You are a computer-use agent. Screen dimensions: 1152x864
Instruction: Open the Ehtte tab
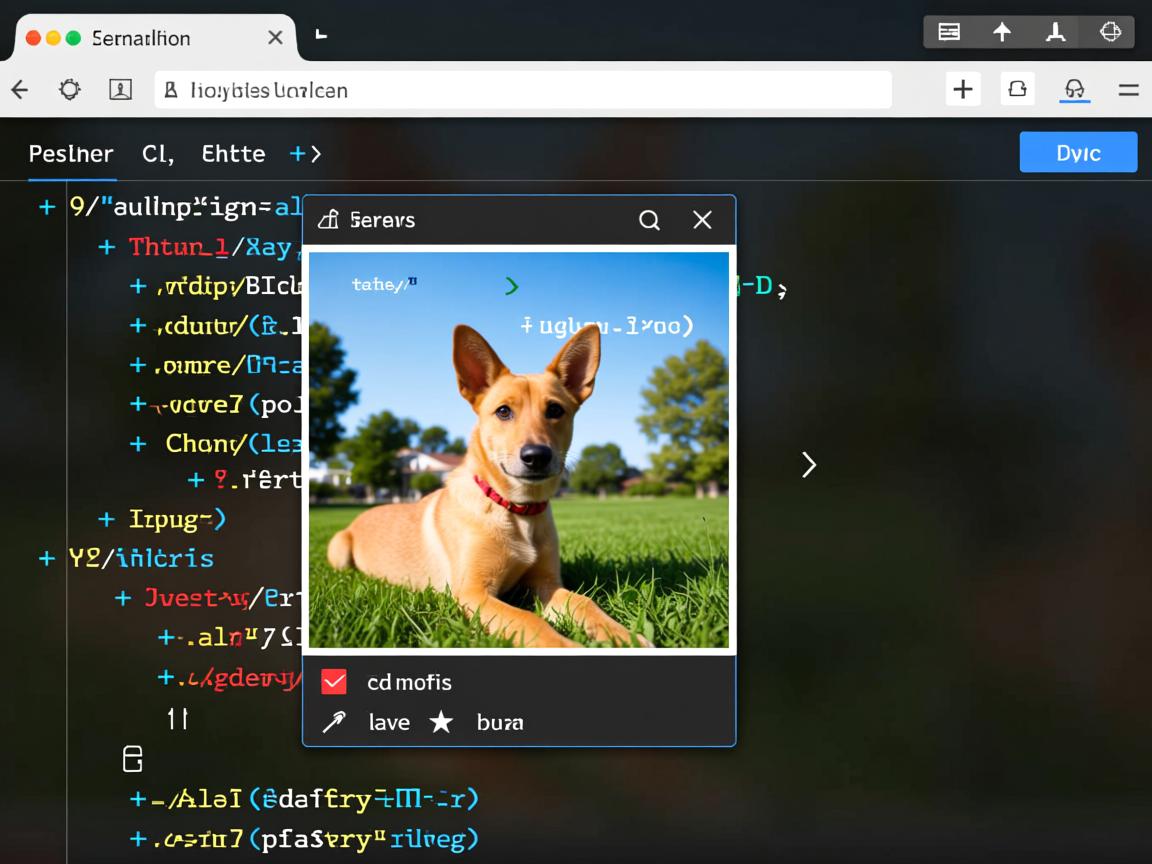coord(233,154)
